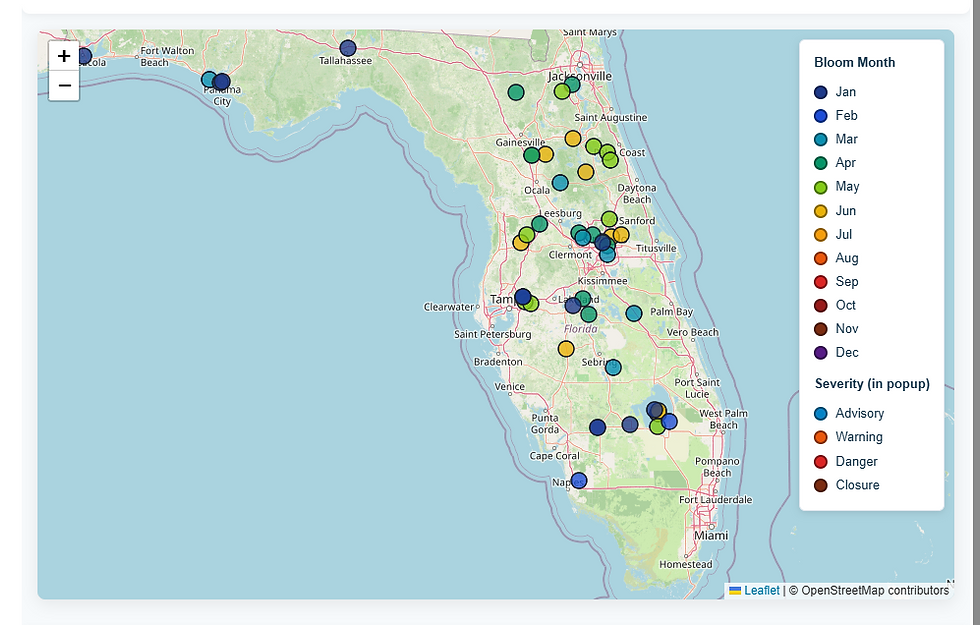Click the yellow marker north of Gainesville toward Saint Augustine
Screen dimensions: 980x625
[x=572, y=138]
